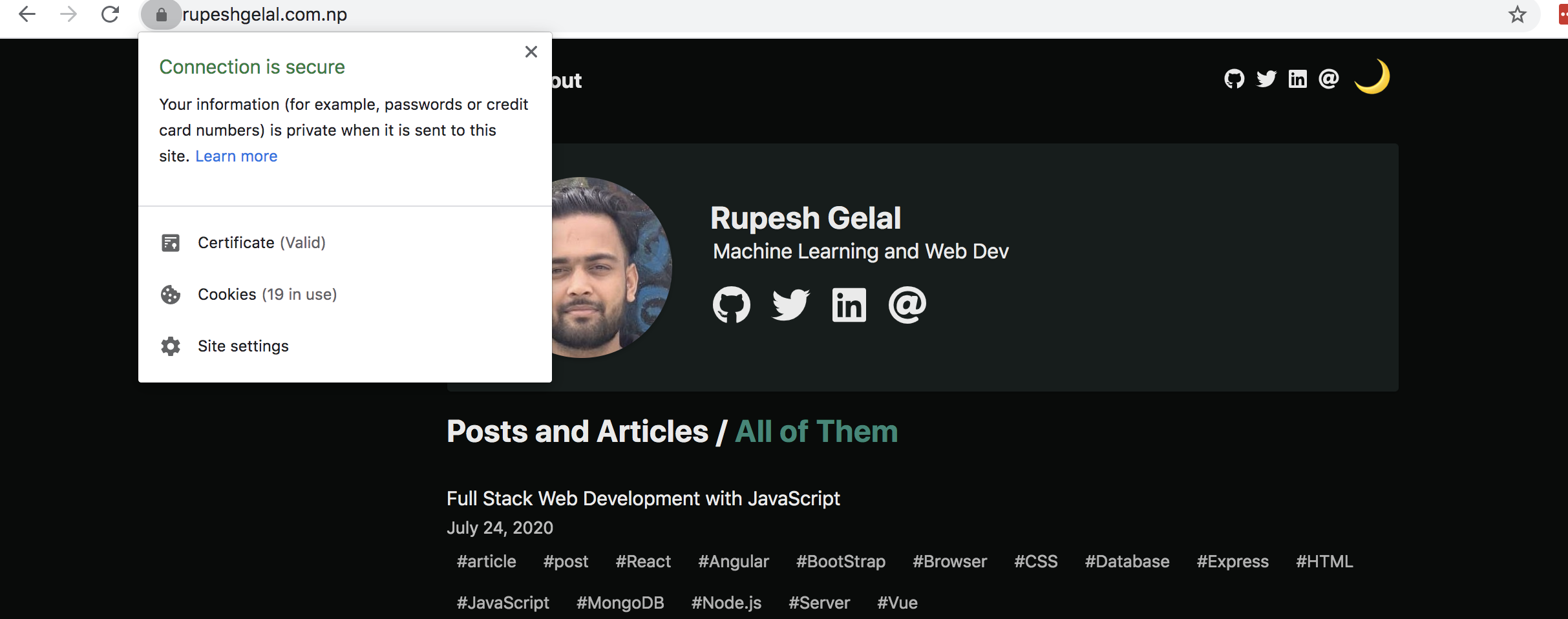Click the large LinkedIn icon on the profile card
The image size is (1568, 619).
849,305
